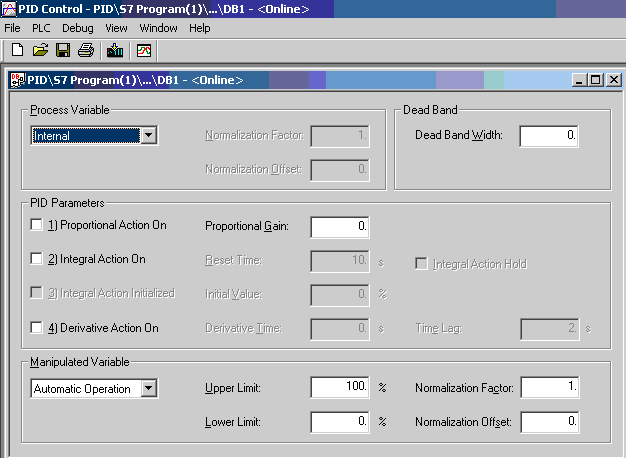Click the Proportional Gain input field
This screenshot has height=458, width=626.
[x=340, y=227]
